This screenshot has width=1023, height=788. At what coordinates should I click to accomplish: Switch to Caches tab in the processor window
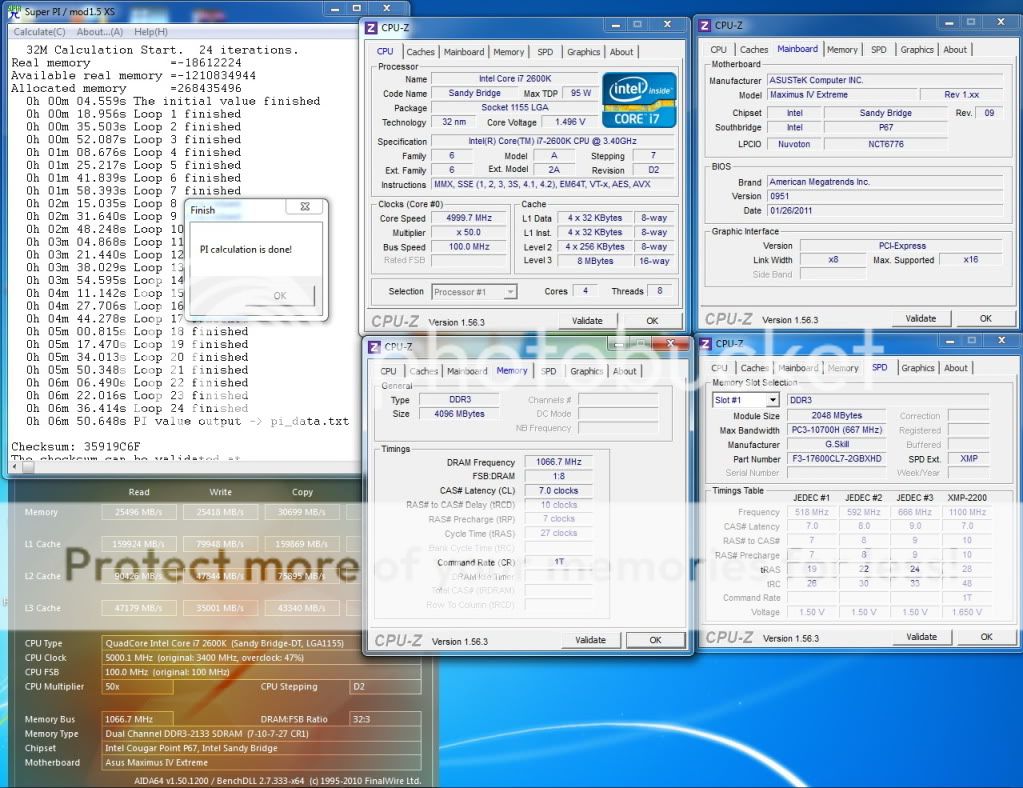coord(420,52)
